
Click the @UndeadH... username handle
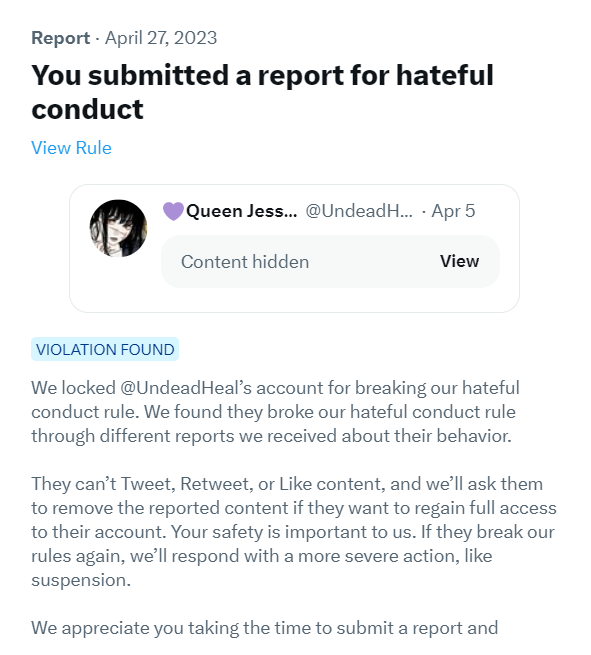(359, 211)
